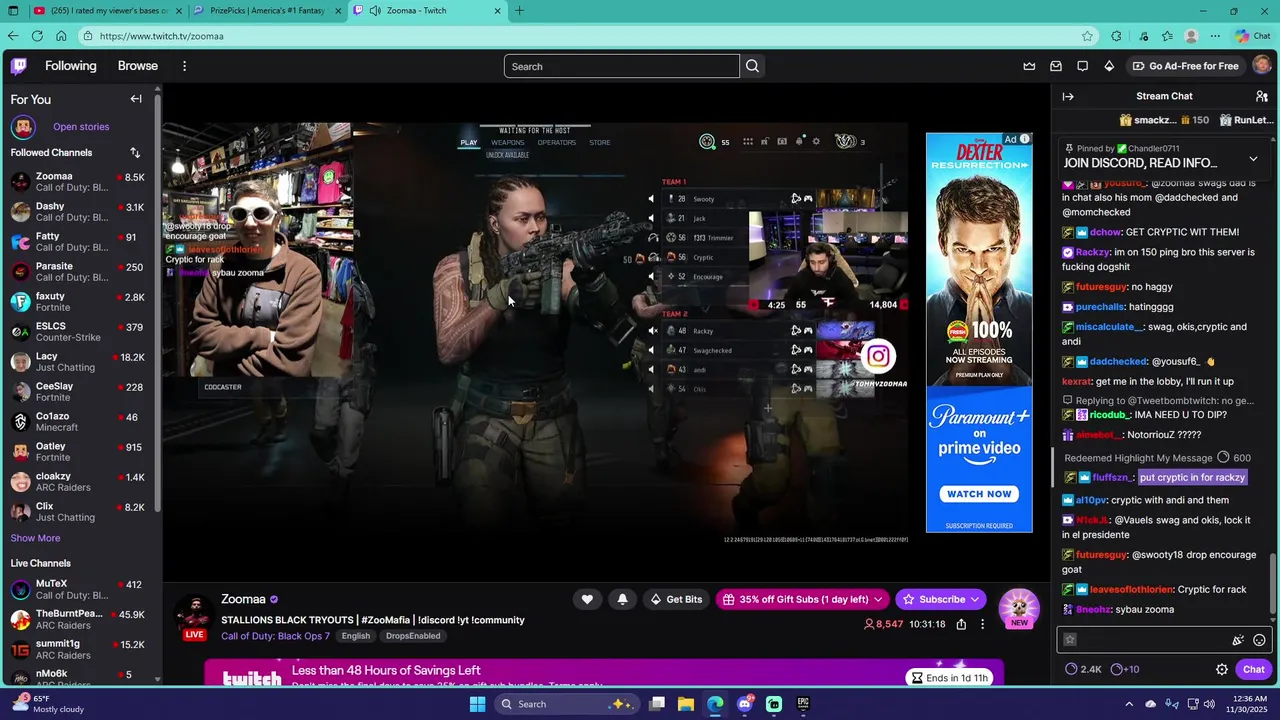Open Zoomaa channel name link
This screenshot has height=720, width=1280.
(243, 599)
